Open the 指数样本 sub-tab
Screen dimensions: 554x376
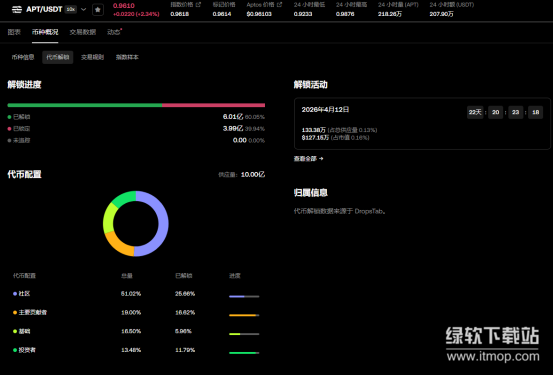click(x=127, y=57)
